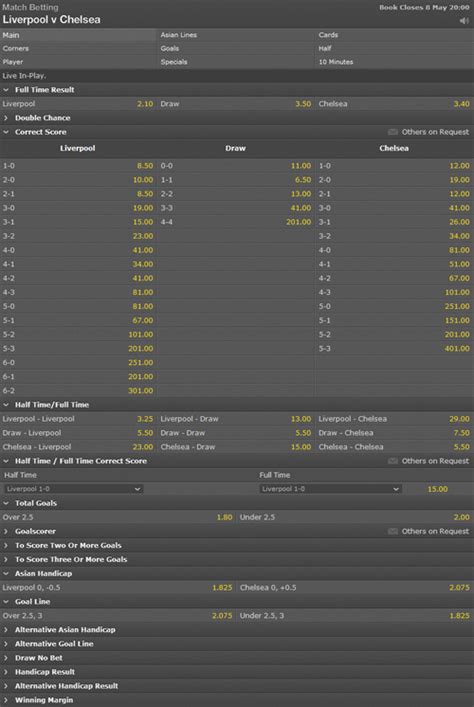474x707 pixels.
Task: Select the Main tab
Action: tap(78, 35)
